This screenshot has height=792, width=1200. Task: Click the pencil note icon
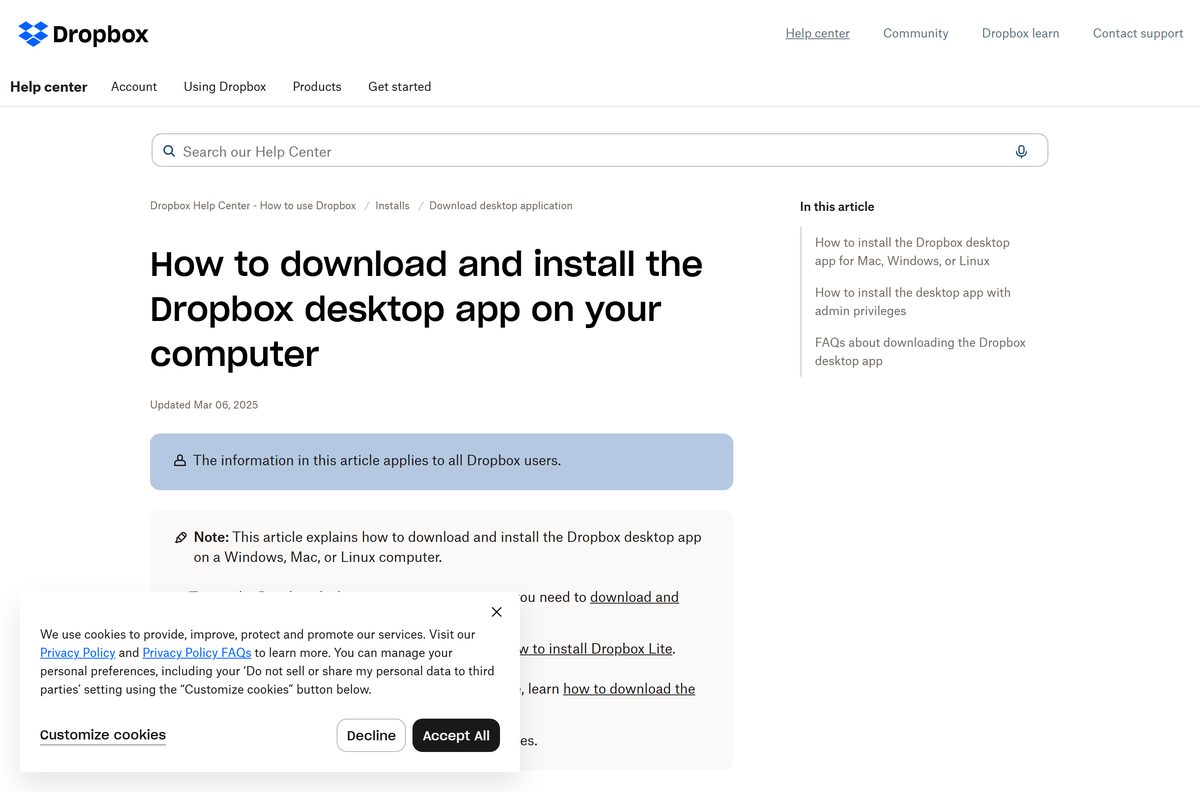(x=181, y=537)
